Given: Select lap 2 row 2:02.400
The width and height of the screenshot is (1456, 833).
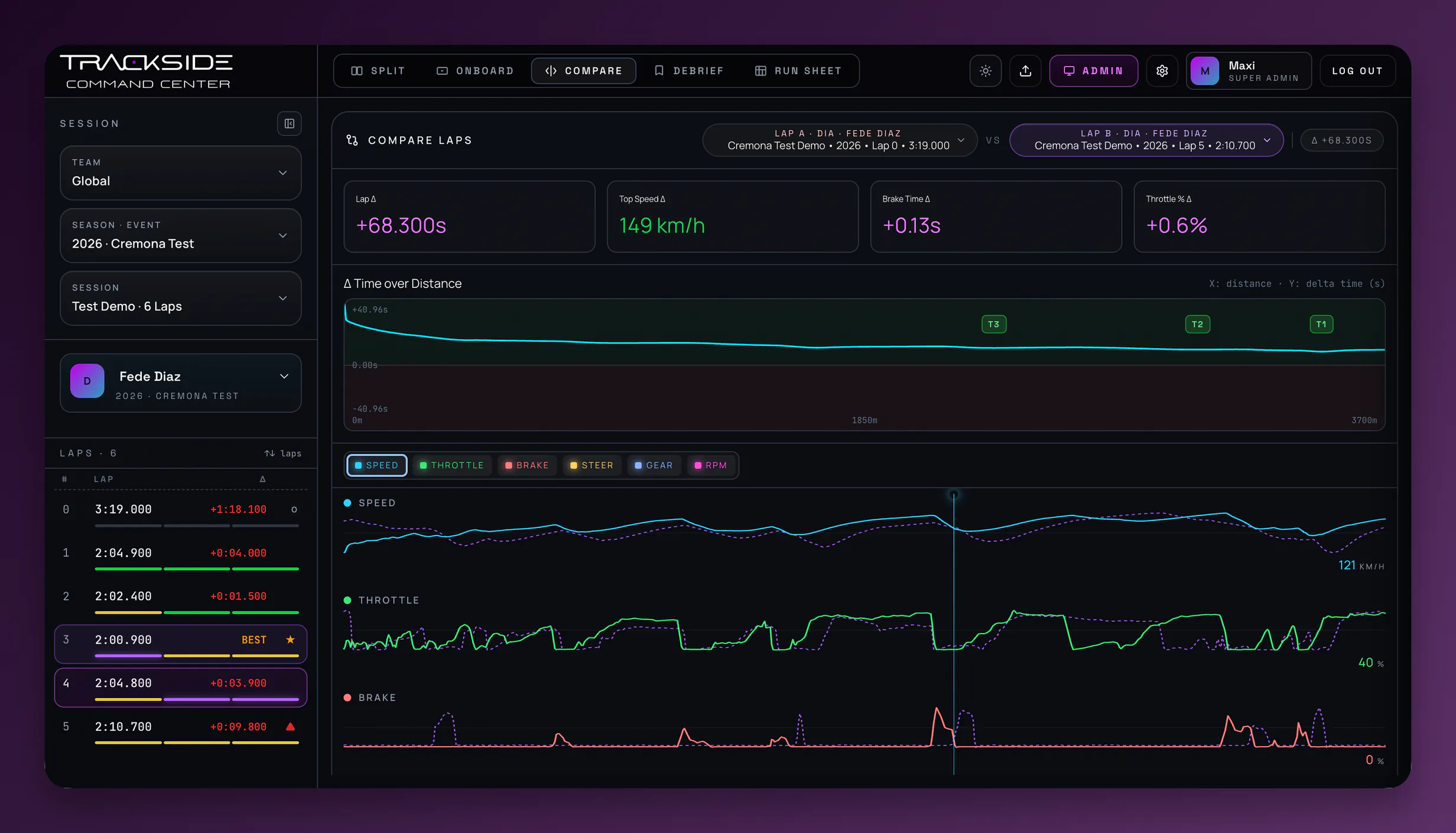Looking at the screenshot, I should 181,600.
